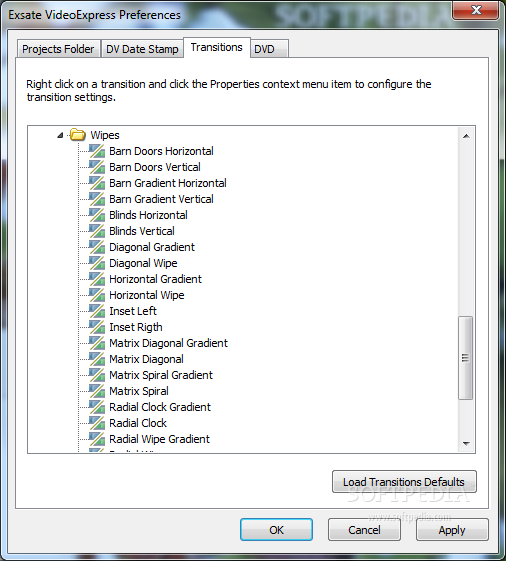Click the icon beside Matrix Spiral Gradient
Viewport: 506px width, 561px height.
[x=97, y=375]
